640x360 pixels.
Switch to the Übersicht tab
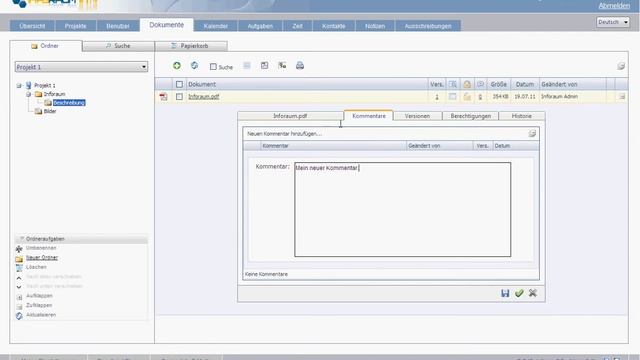pyautogui.click(x=32, y=26)
